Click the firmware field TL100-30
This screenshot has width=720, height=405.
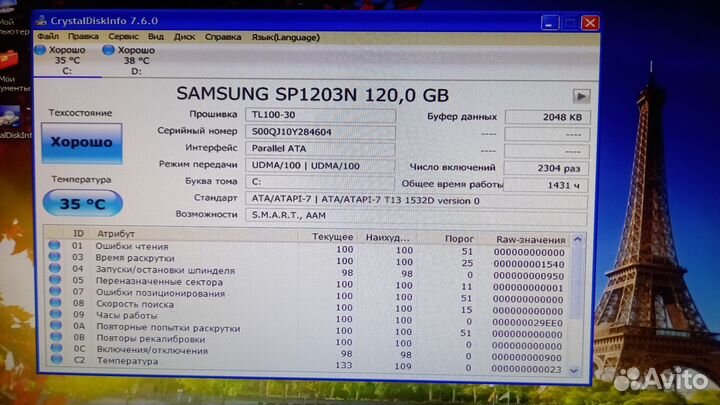click(x=320, y=115)
